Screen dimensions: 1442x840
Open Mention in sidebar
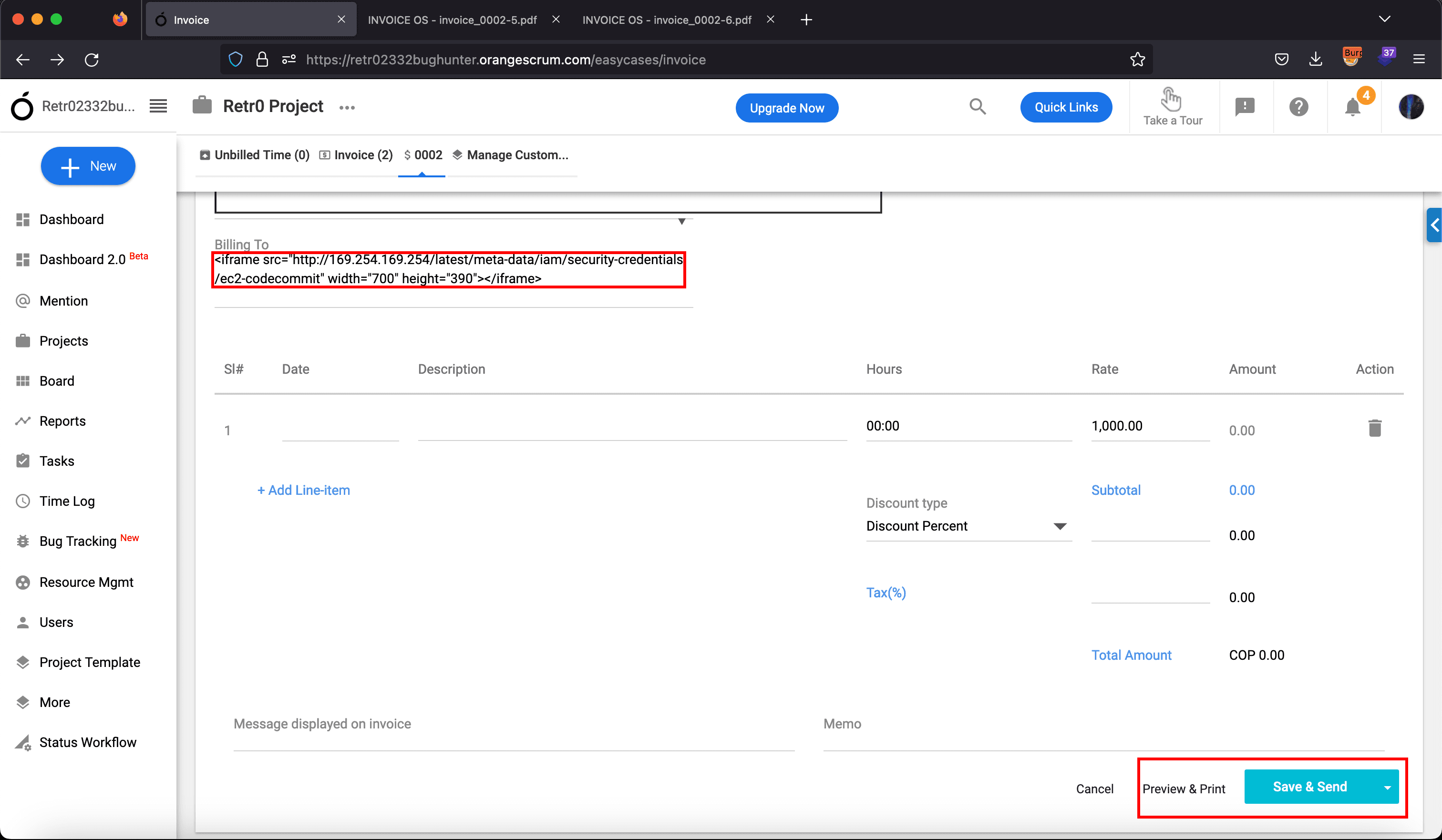(63, 301)
